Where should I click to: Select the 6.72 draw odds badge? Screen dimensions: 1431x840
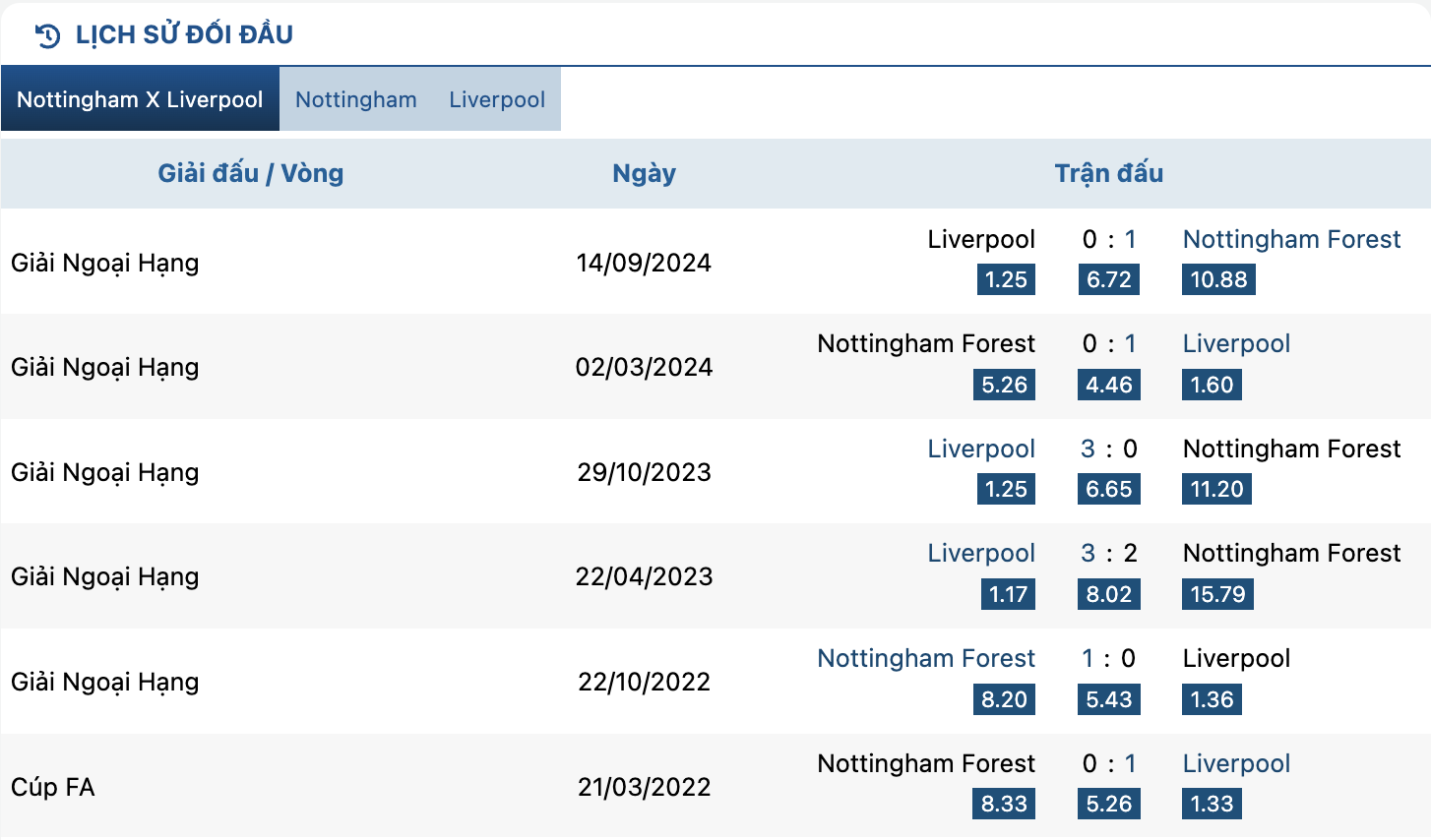(x=1109, y=279)
